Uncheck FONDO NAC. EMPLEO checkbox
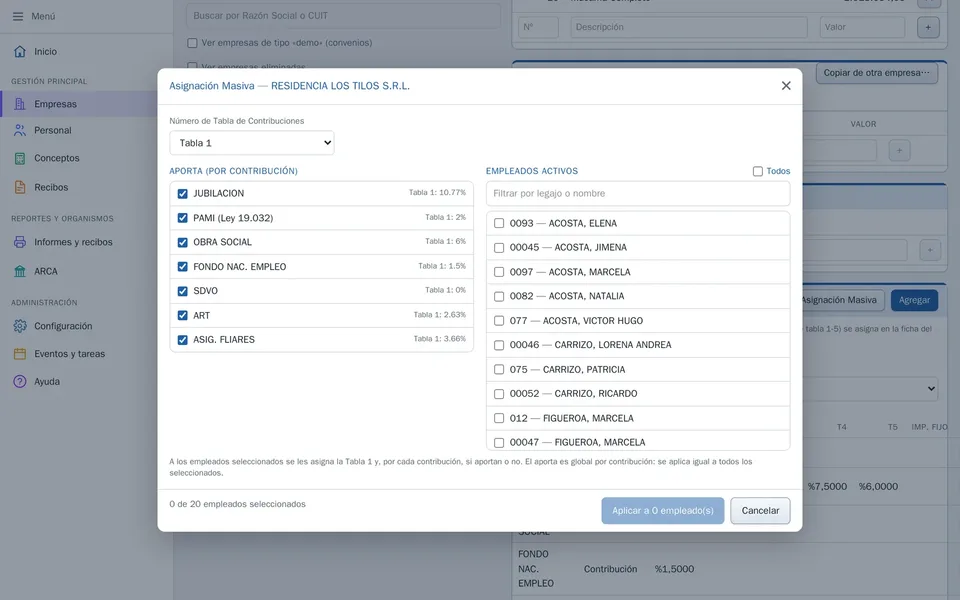This screenshot has width=960, height=600. point(182,267)
